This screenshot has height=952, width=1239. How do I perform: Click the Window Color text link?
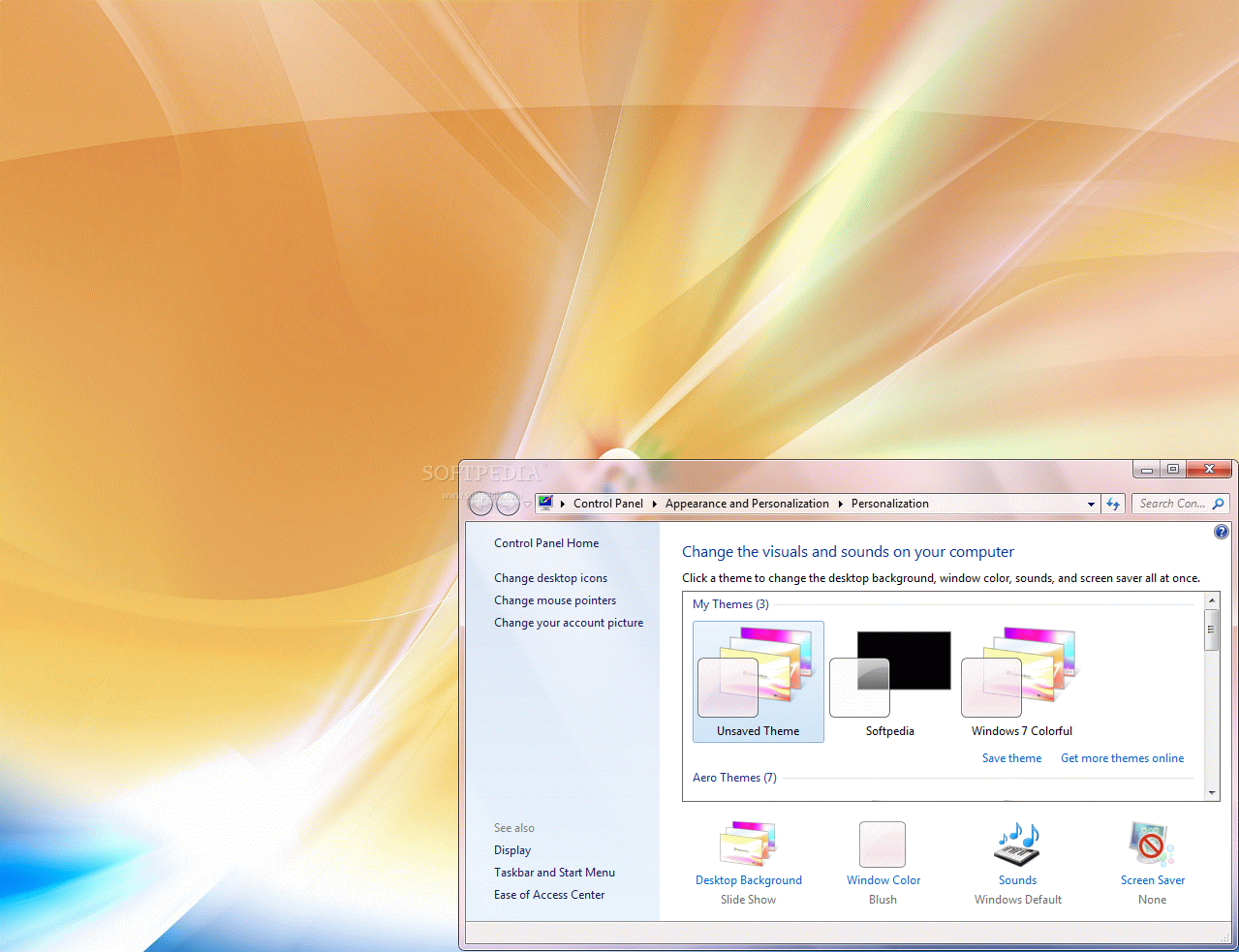883,880
